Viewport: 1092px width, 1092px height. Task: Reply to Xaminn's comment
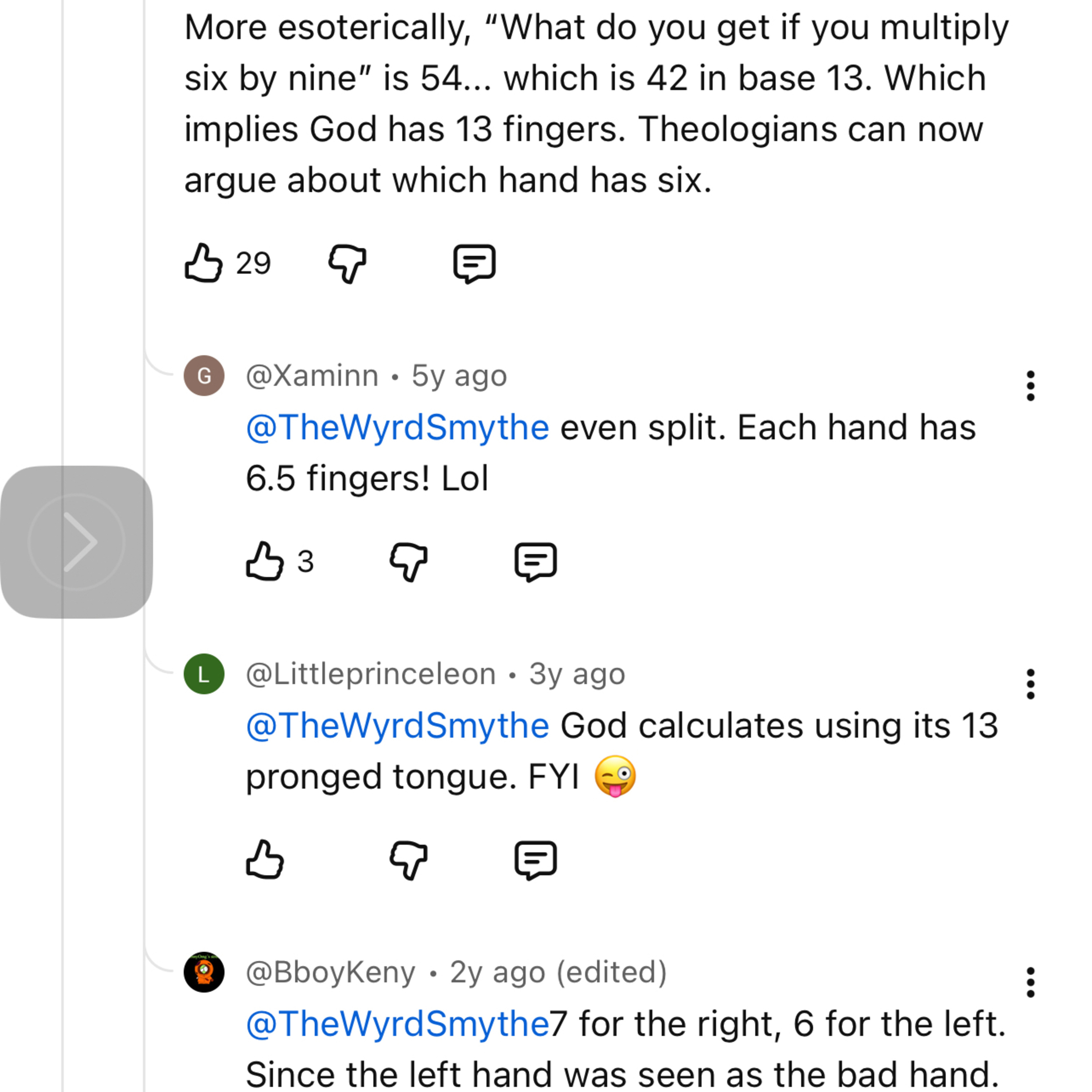click(535, 561)
